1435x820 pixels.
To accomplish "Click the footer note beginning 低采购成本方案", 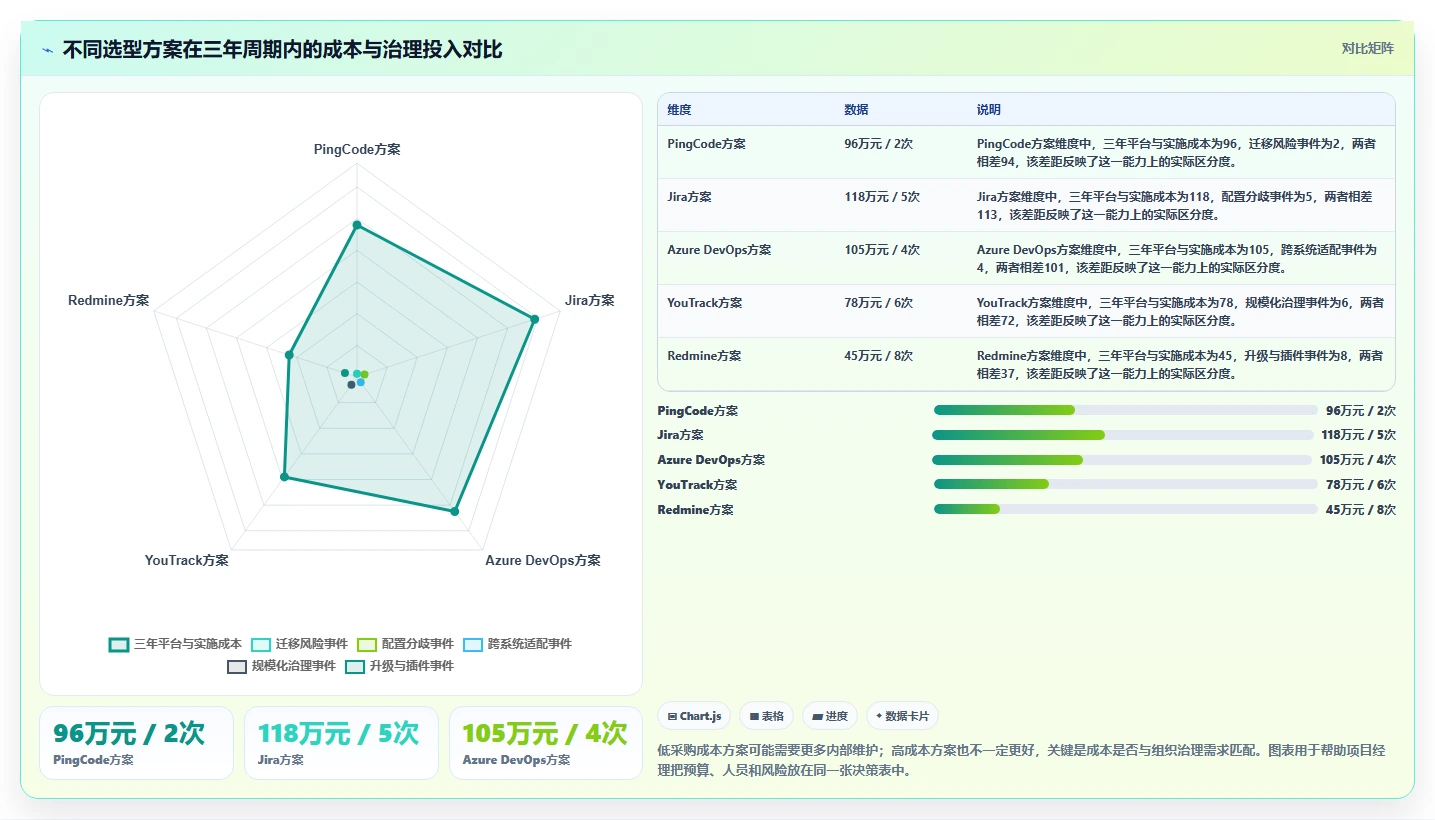I will click(x=1021, y=760).
